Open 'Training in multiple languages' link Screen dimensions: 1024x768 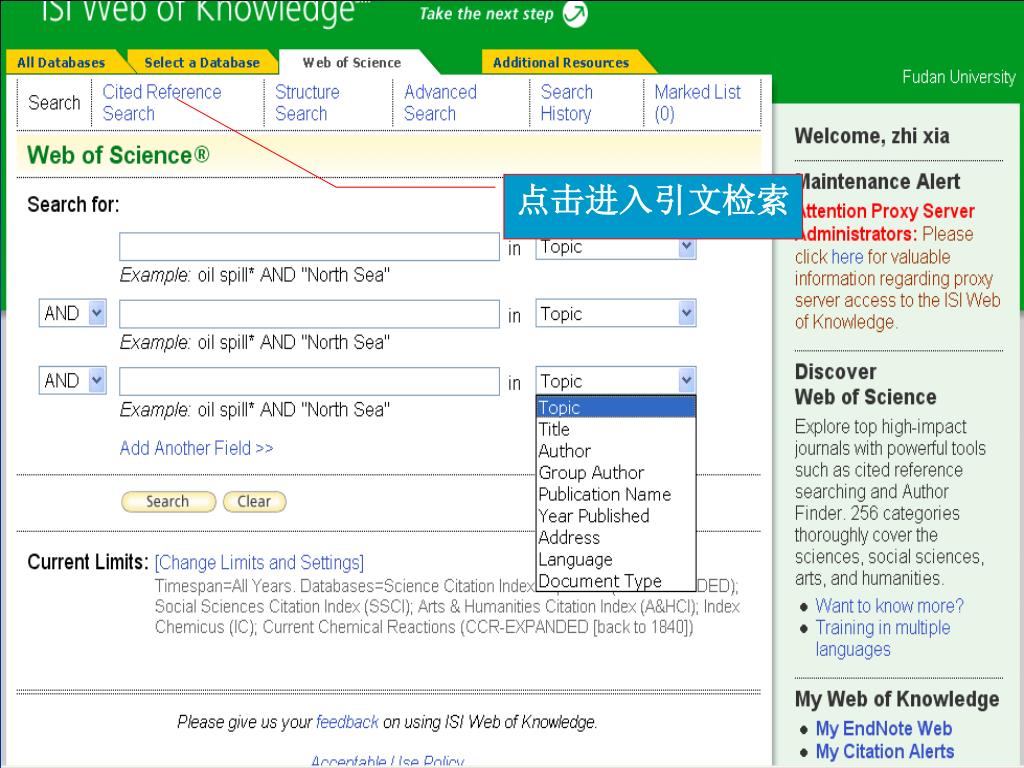882,638
